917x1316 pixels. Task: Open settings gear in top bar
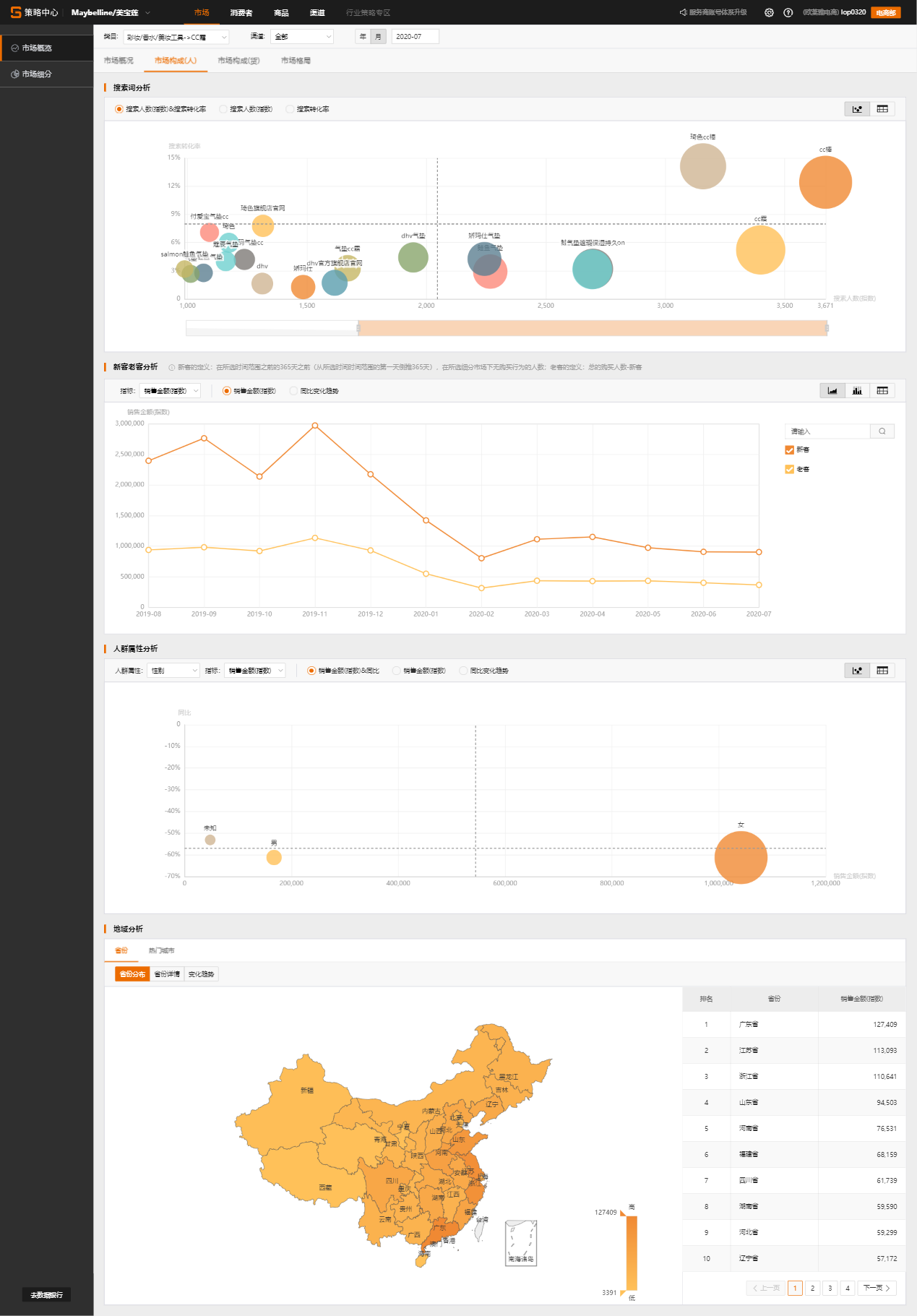[x=769, y=12]
